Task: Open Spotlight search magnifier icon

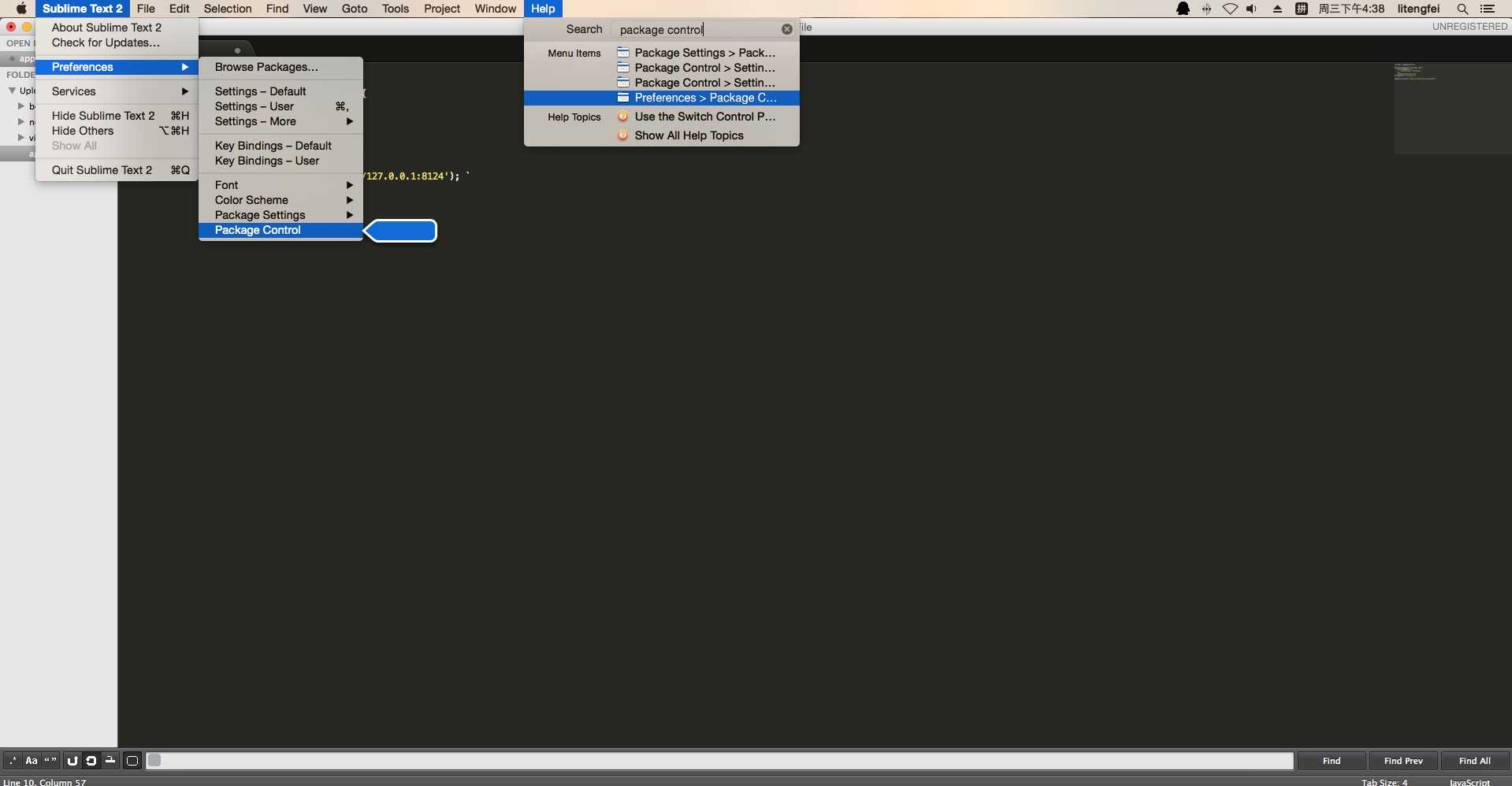Action: [x=1462, y=9]
